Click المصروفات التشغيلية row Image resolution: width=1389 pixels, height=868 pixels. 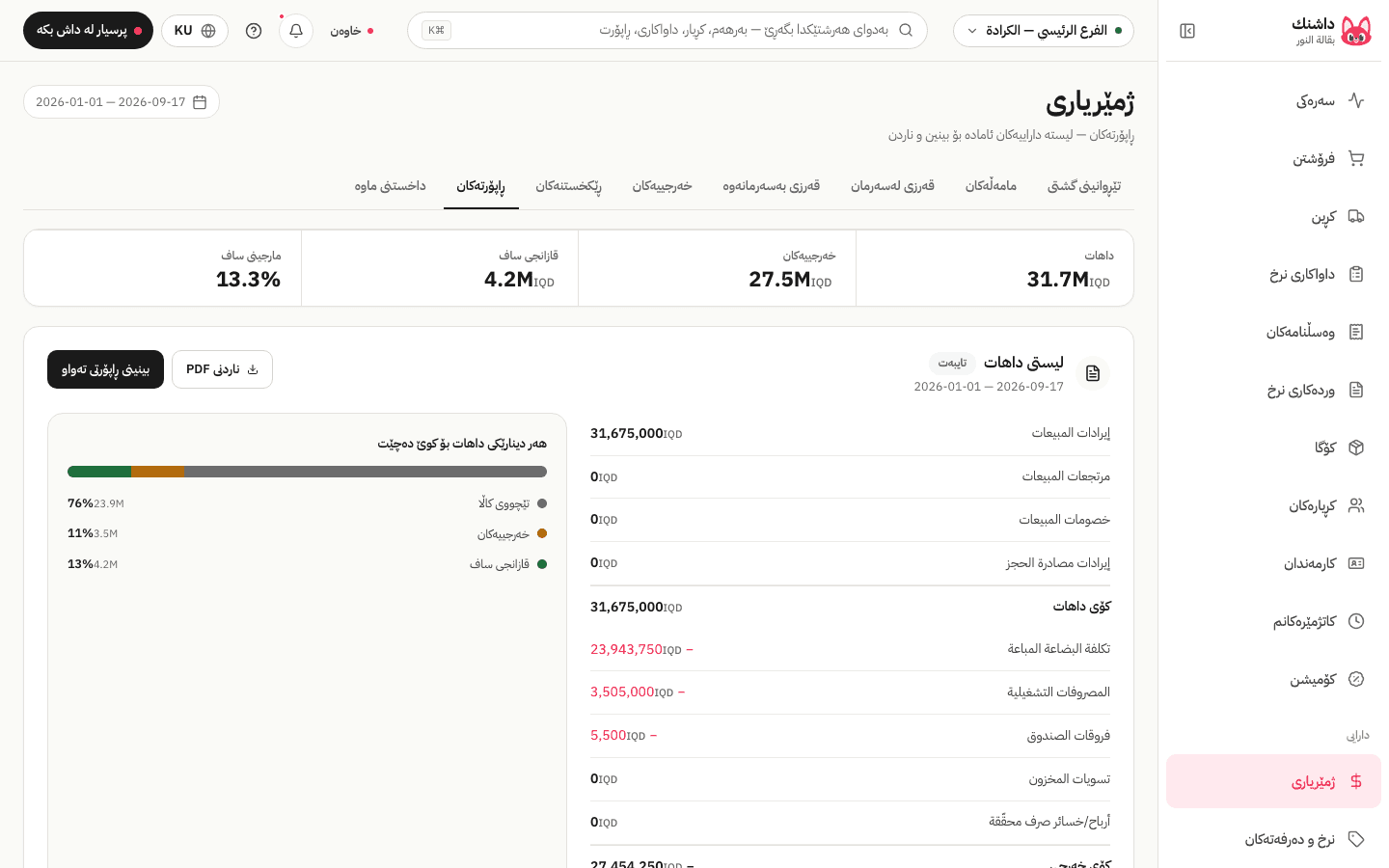tap(850, 692)
